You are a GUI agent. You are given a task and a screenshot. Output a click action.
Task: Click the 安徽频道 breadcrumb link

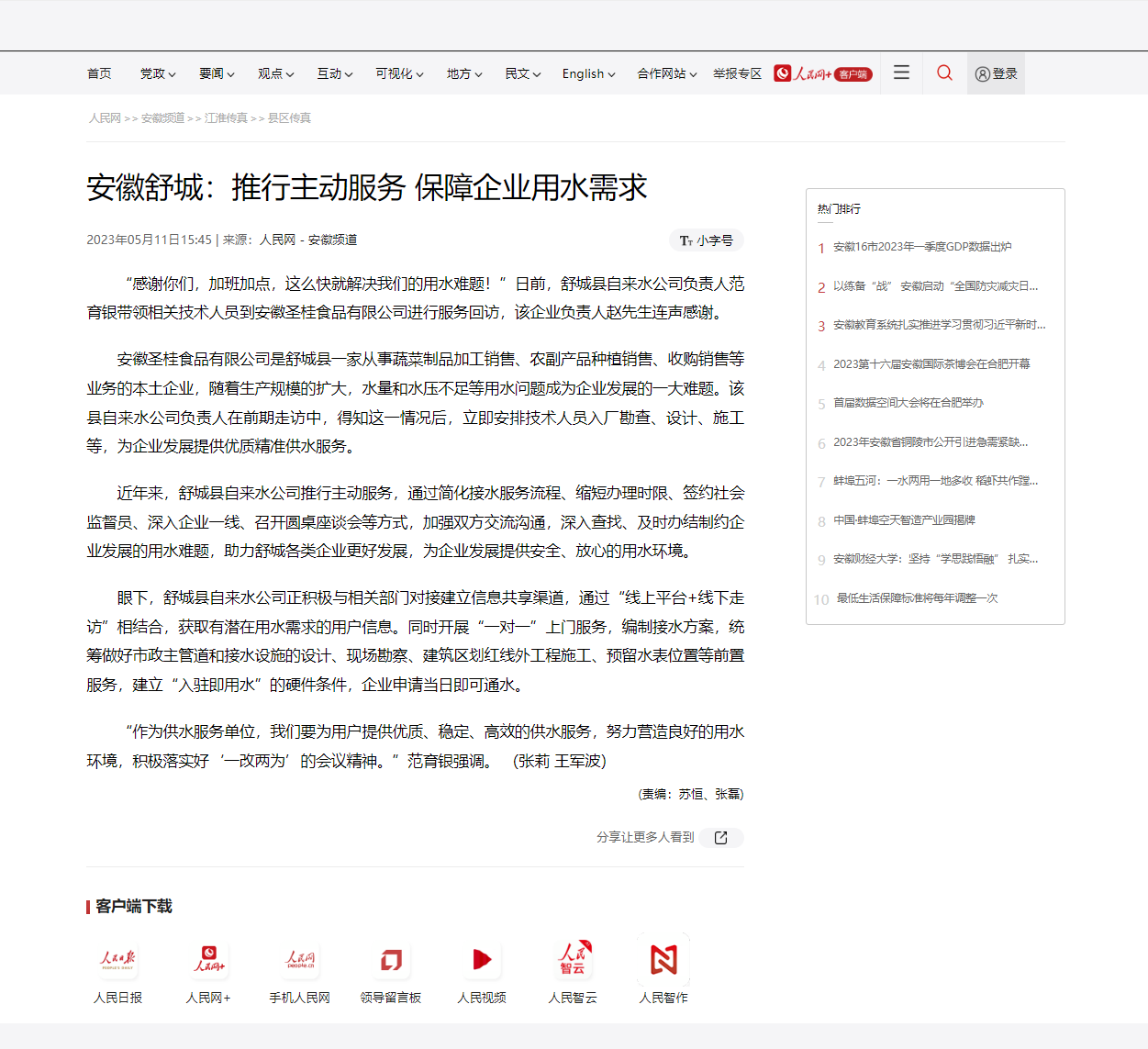[x=162, y=118]
